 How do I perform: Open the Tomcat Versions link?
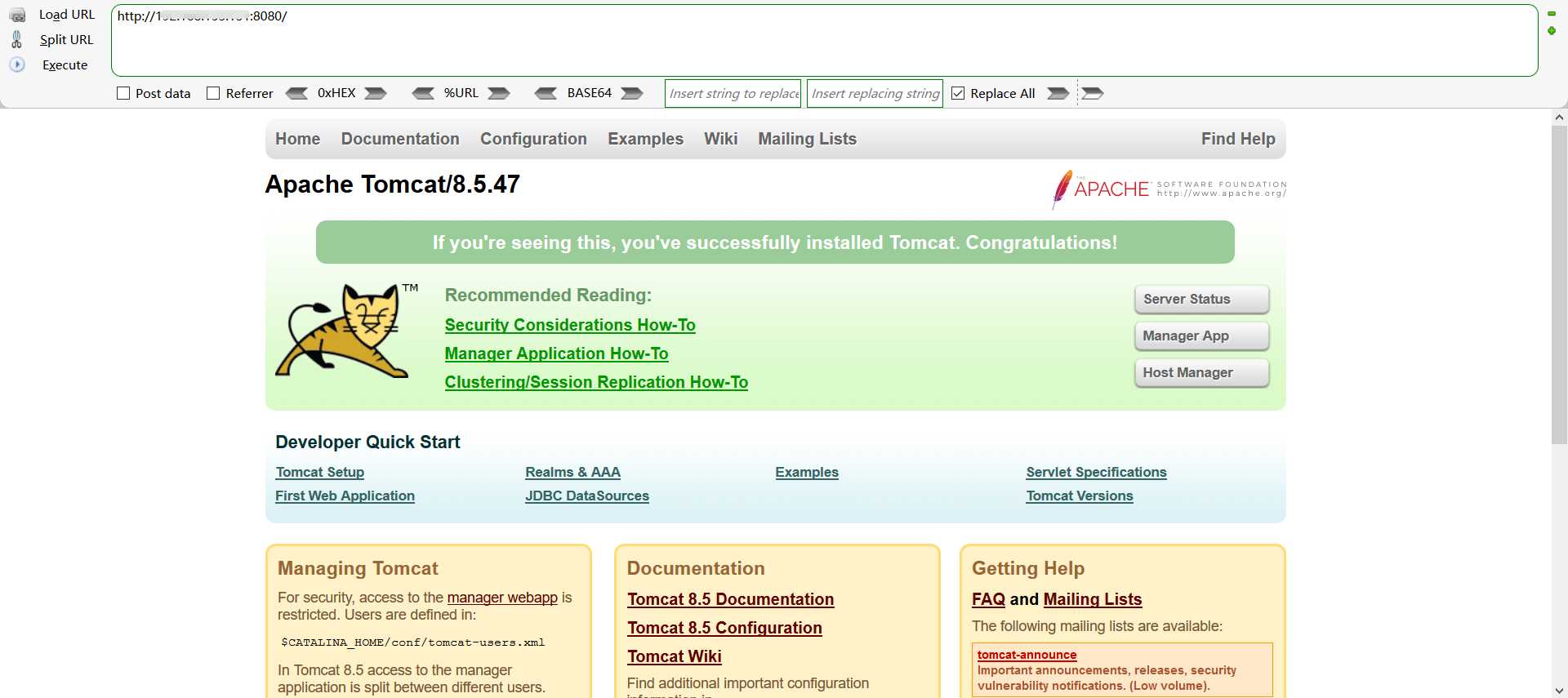[x=1080, y=496]
